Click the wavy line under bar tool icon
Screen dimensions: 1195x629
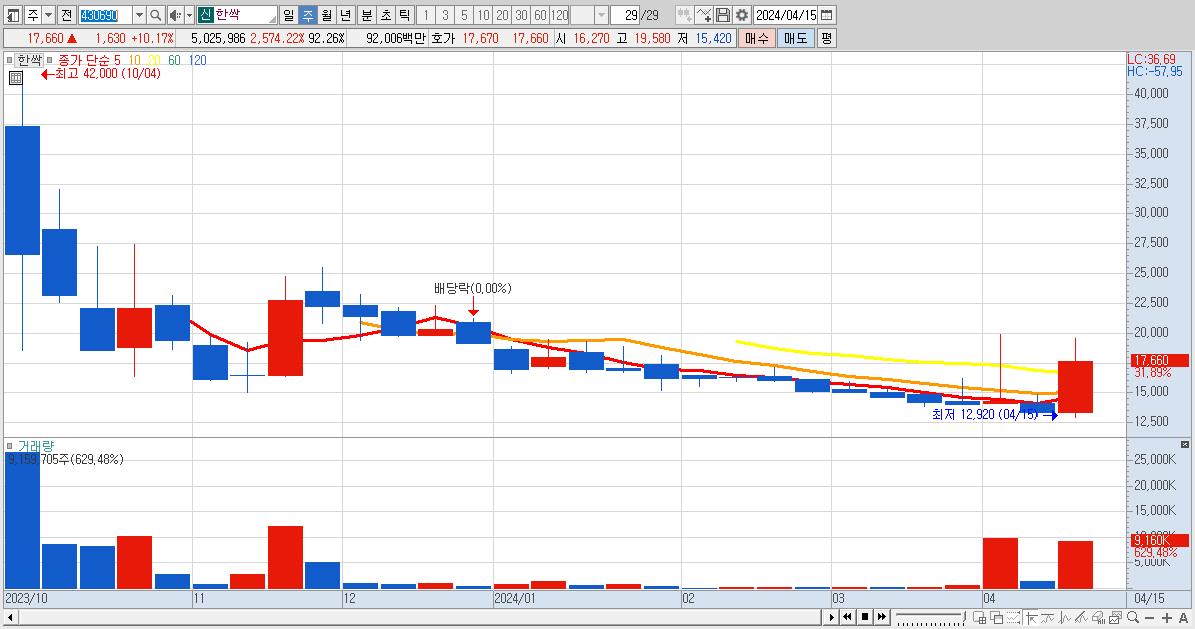coord(1048,617)
